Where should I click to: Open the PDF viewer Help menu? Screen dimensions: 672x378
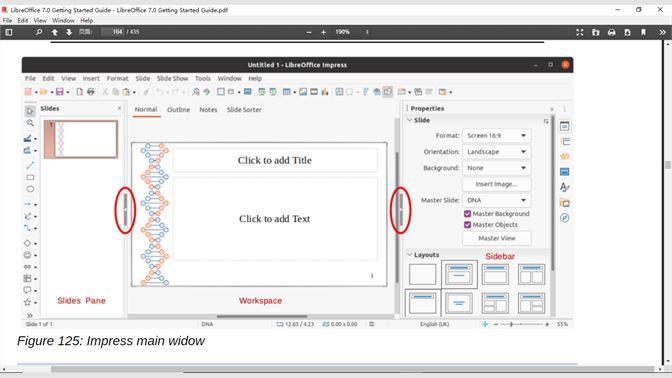[x=87, y=20]
